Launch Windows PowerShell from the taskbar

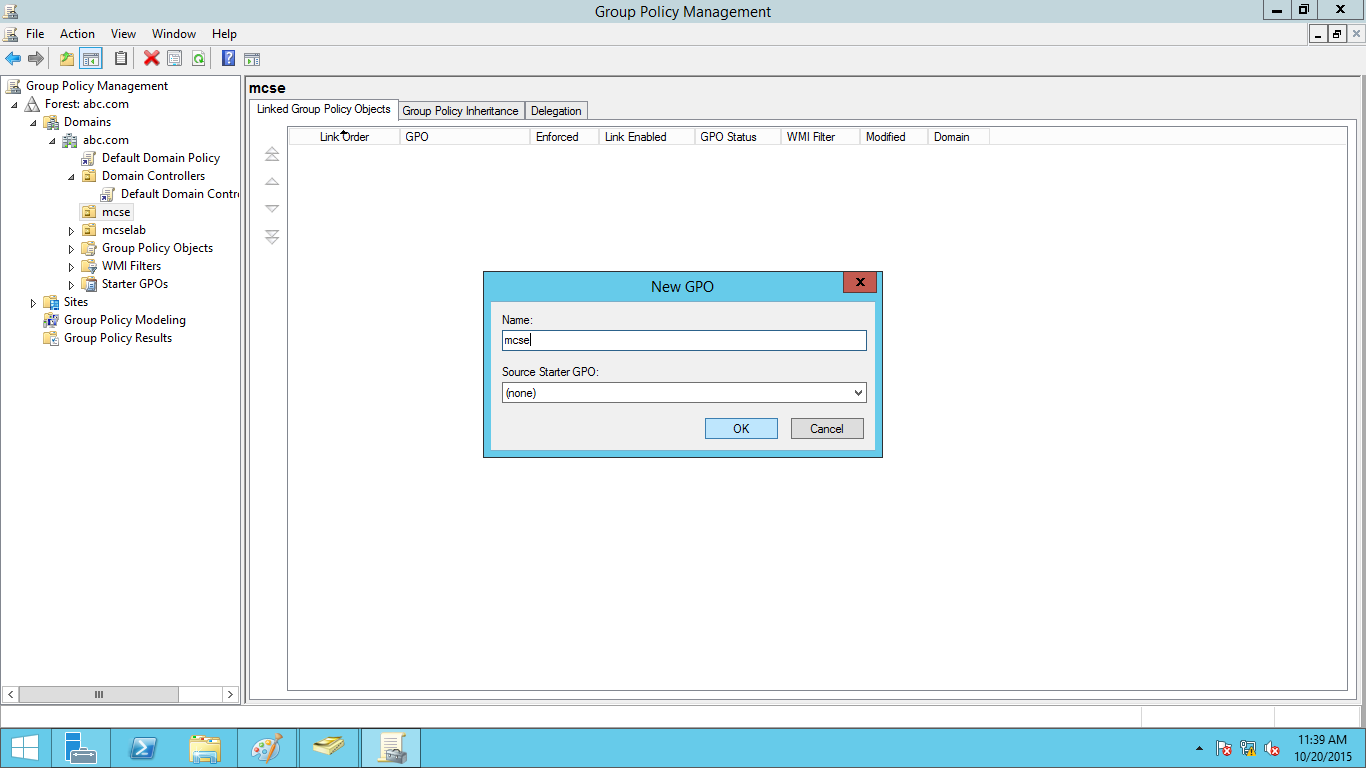[x=143, y=748]
